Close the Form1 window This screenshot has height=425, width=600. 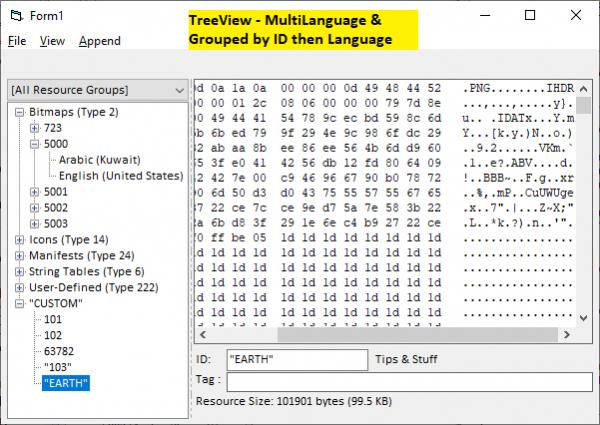tap(576, 15)
